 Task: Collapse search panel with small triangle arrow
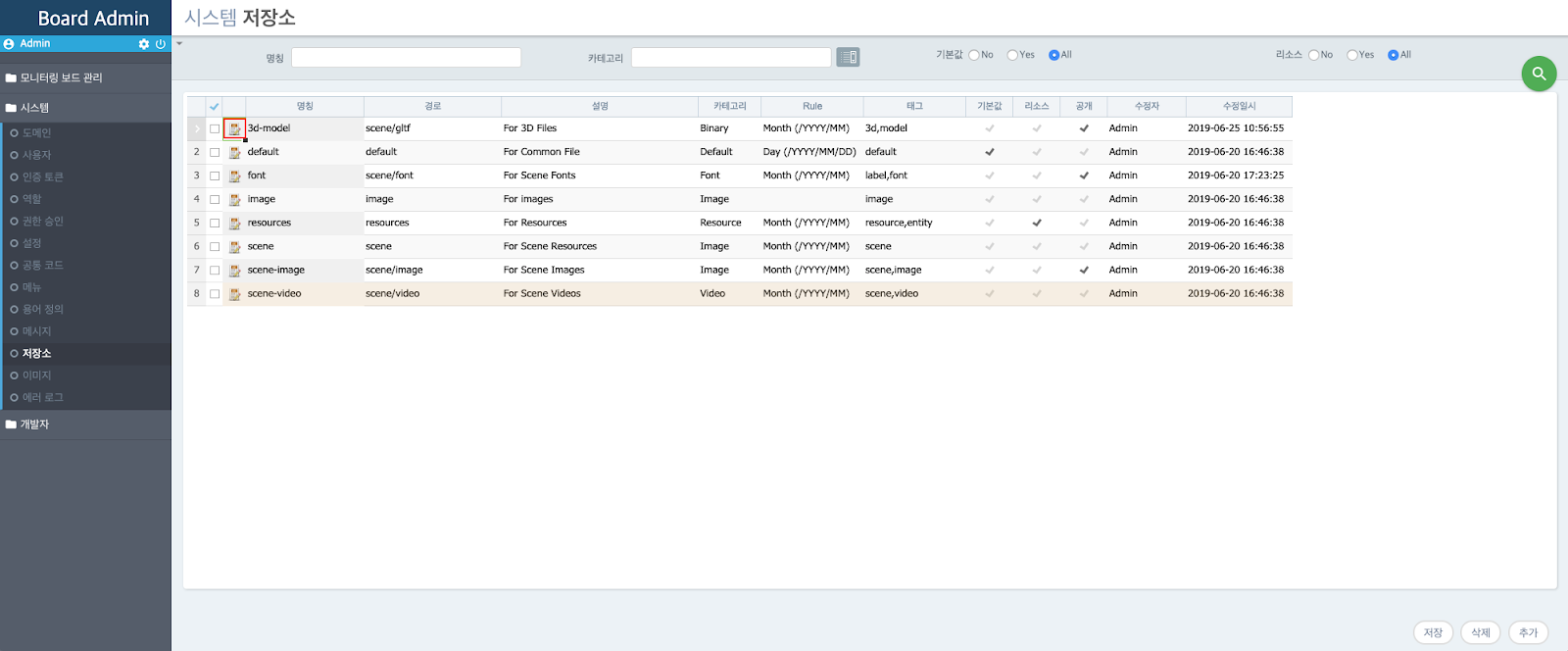[179, 43]
